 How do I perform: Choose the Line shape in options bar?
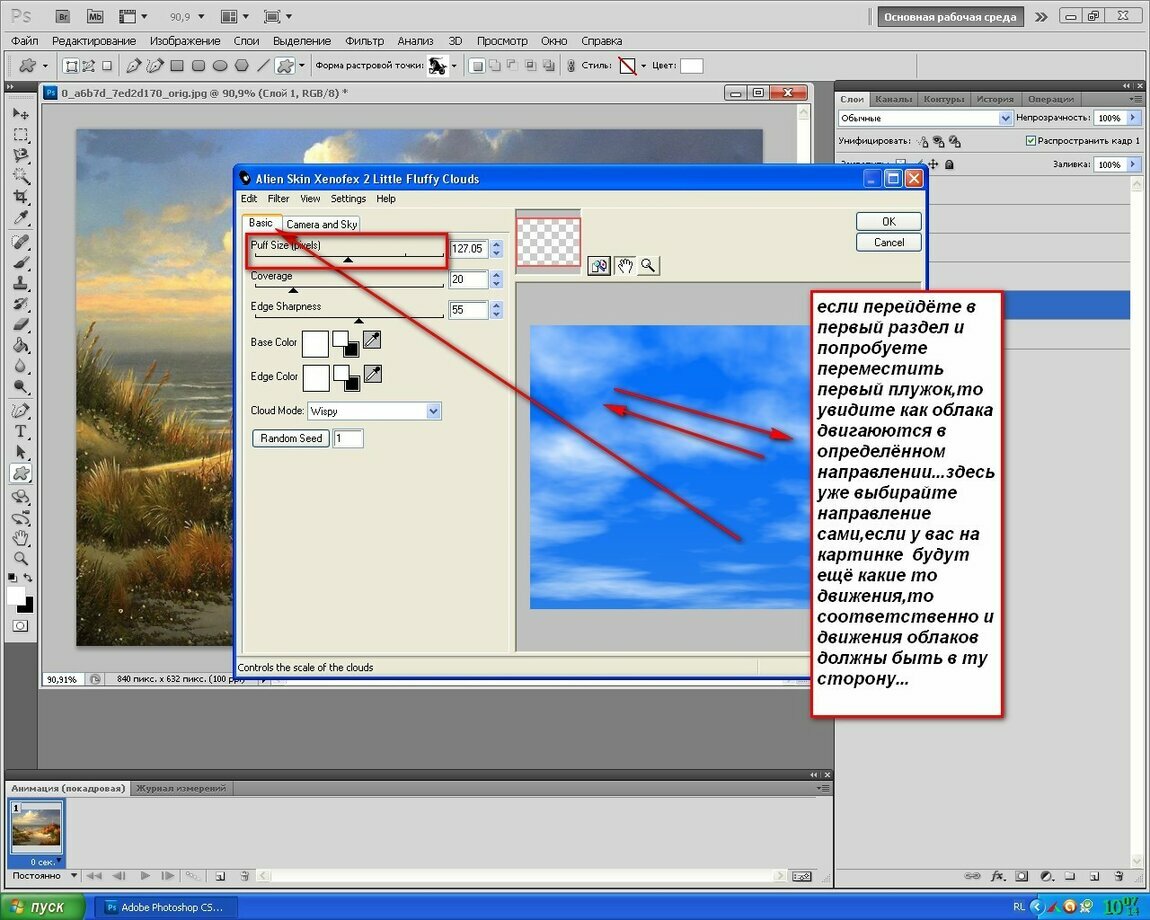pos(263,66)
